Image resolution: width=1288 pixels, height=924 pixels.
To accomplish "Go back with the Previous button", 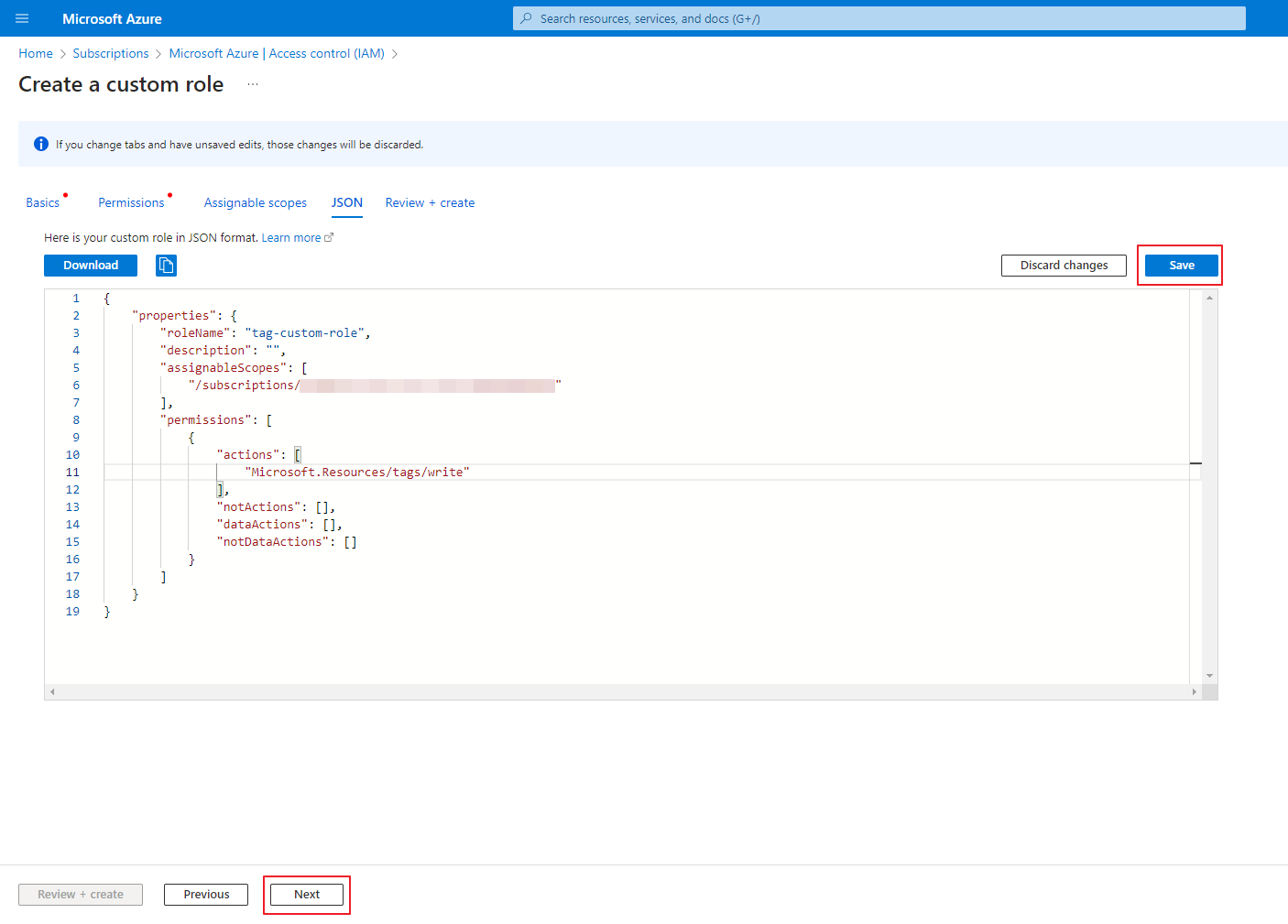I will 206,895.
